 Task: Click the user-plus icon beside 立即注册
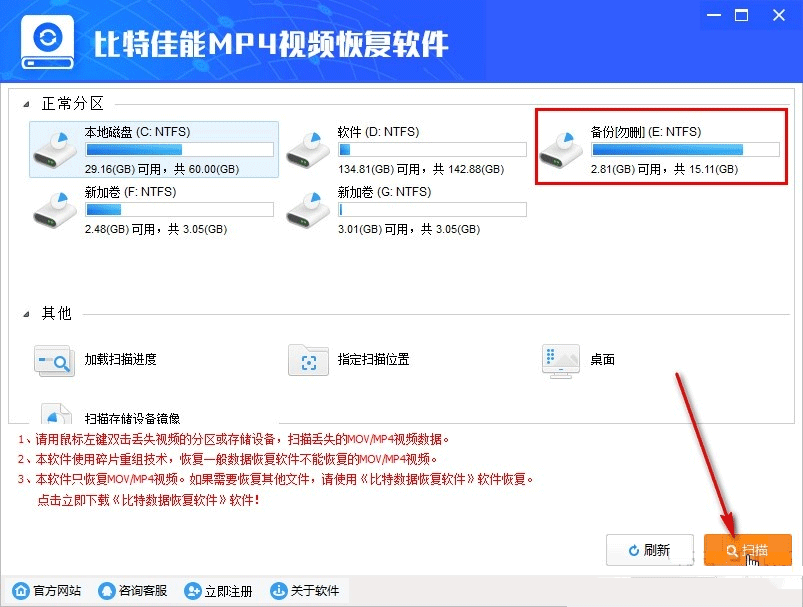coord(193,591)
